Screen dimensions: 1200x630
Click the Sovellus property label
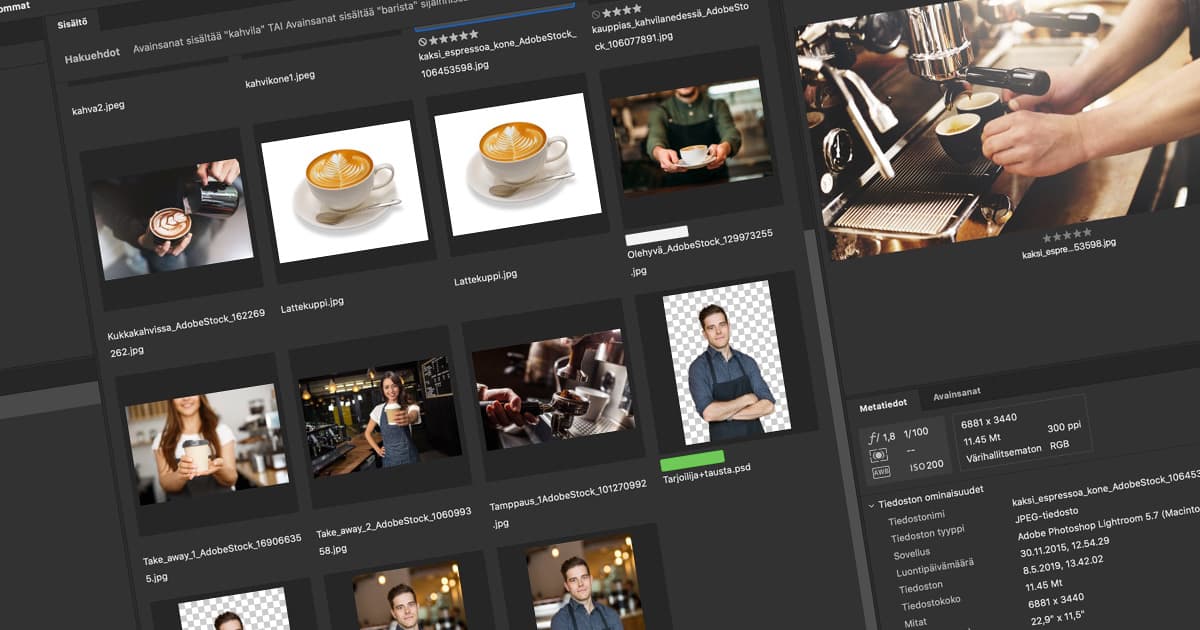click(x=912, y=552)
